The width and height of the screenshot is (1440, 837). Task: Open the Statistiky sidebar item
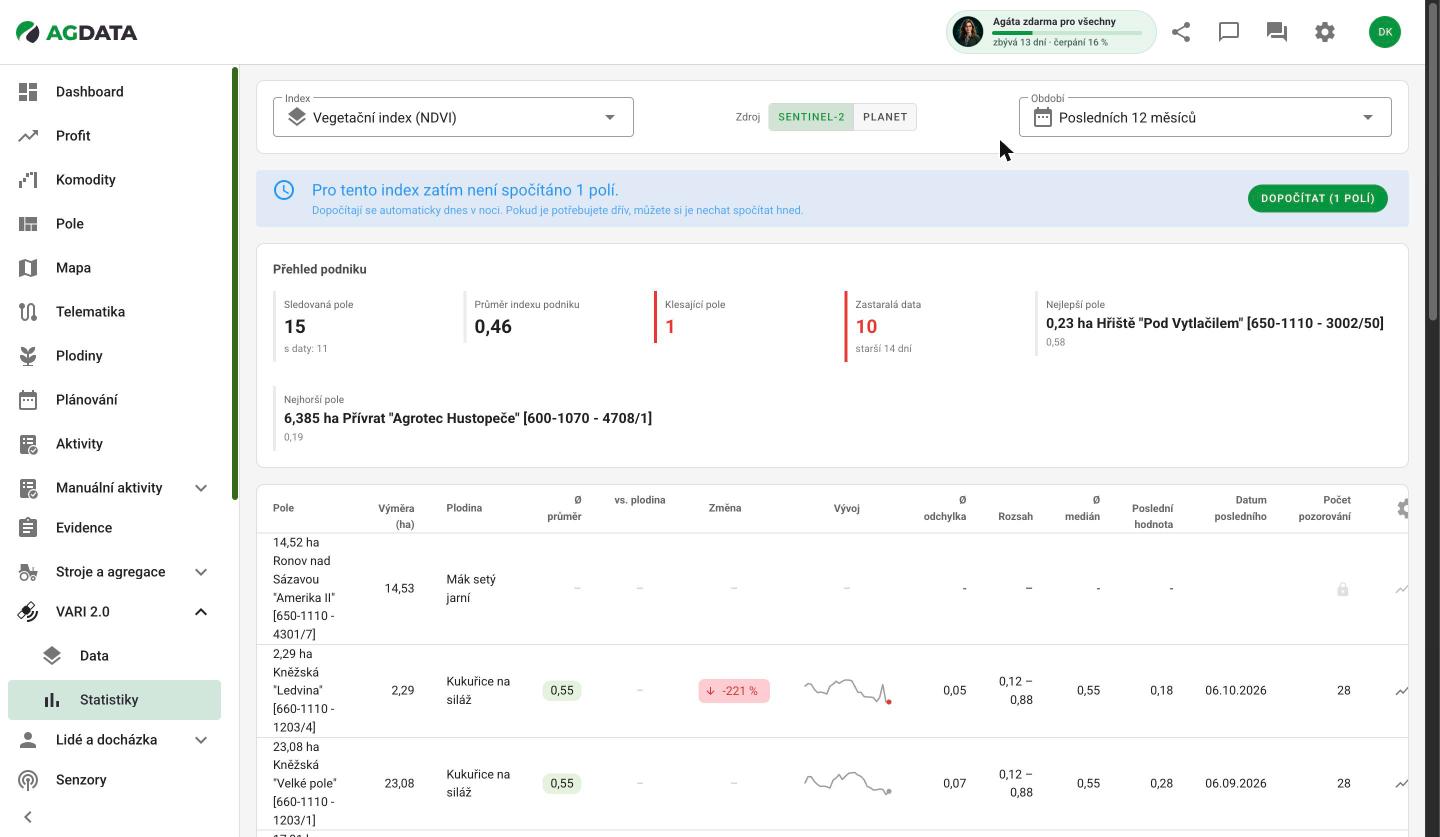tap(114, 700)
